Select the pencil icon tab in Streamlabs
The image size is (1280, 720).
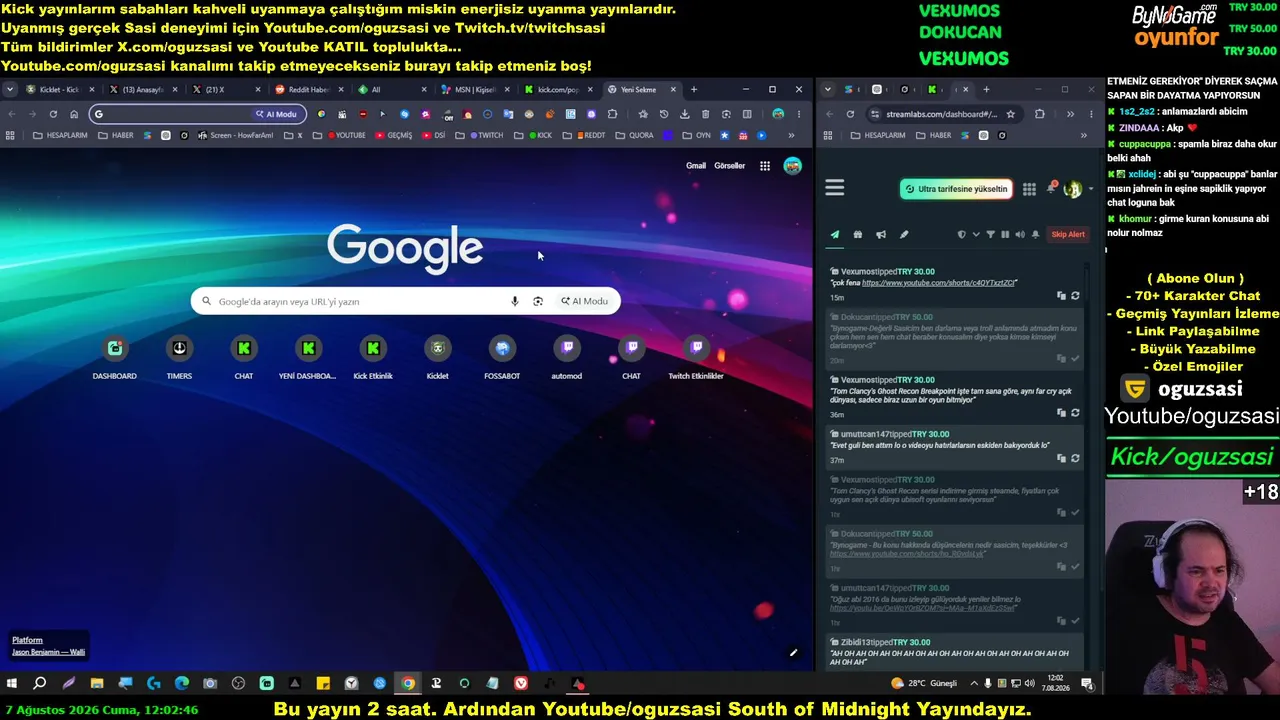tap(904, 235)
